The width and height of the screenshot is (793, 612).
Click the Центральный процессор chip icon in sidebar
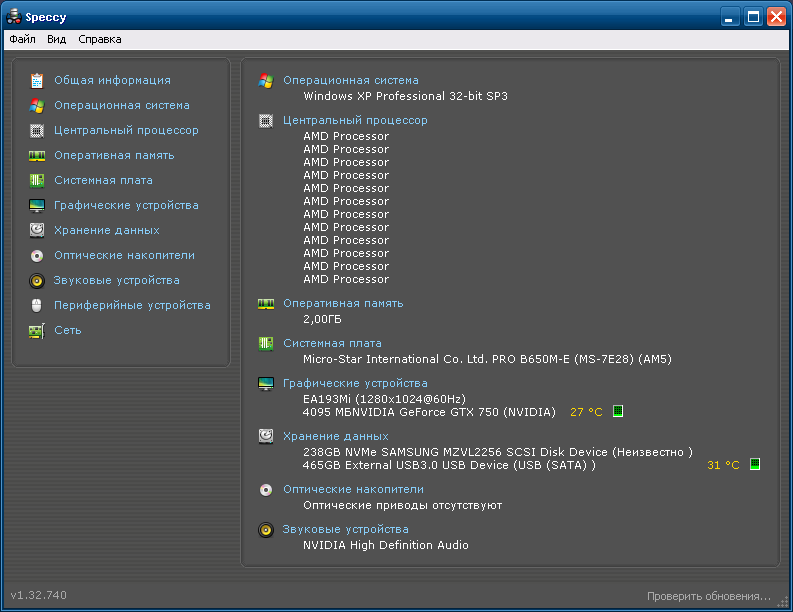click(x=37, y=131)
